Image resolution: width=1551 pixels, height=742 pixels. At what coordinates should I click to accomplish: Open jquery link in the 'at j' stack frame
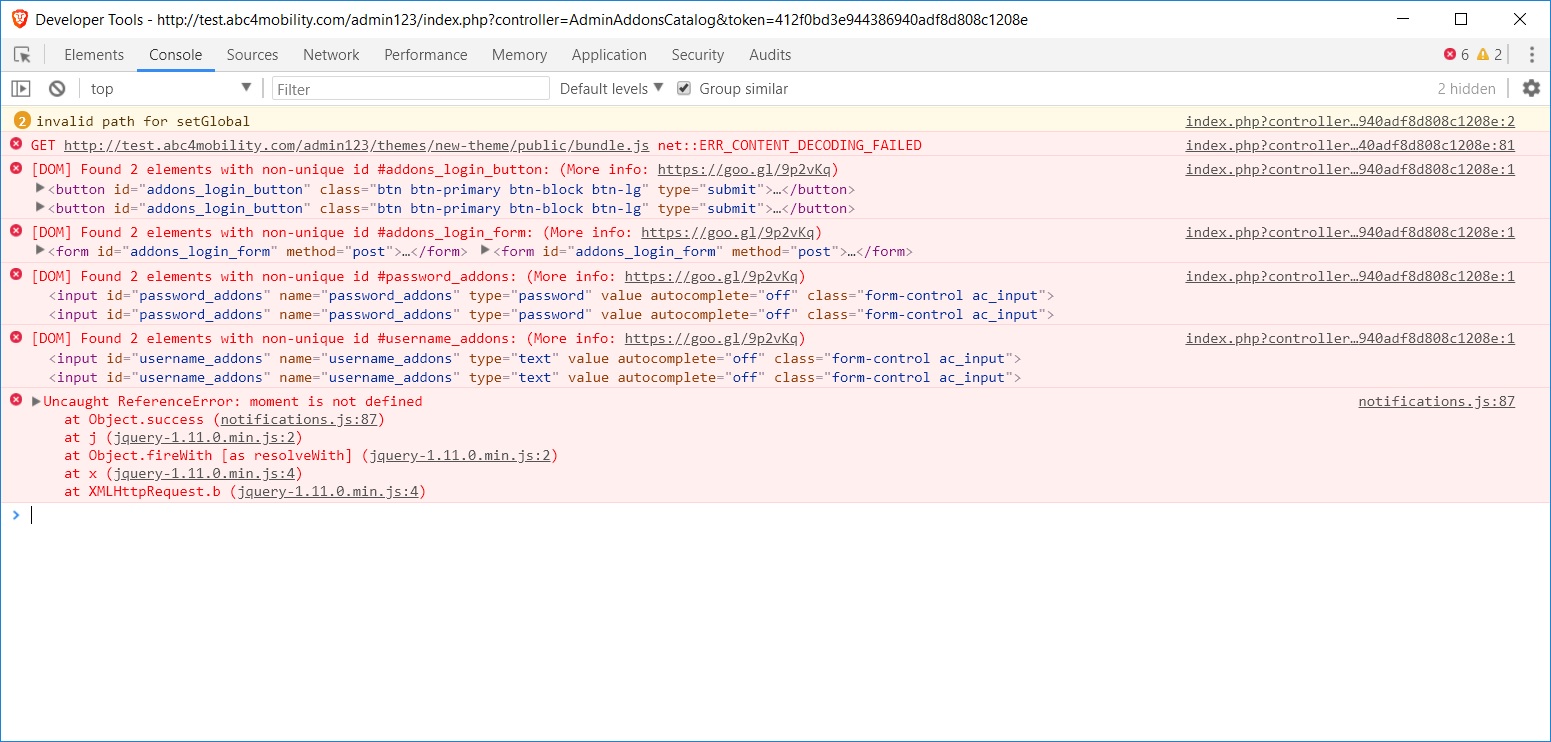(203, 437)
